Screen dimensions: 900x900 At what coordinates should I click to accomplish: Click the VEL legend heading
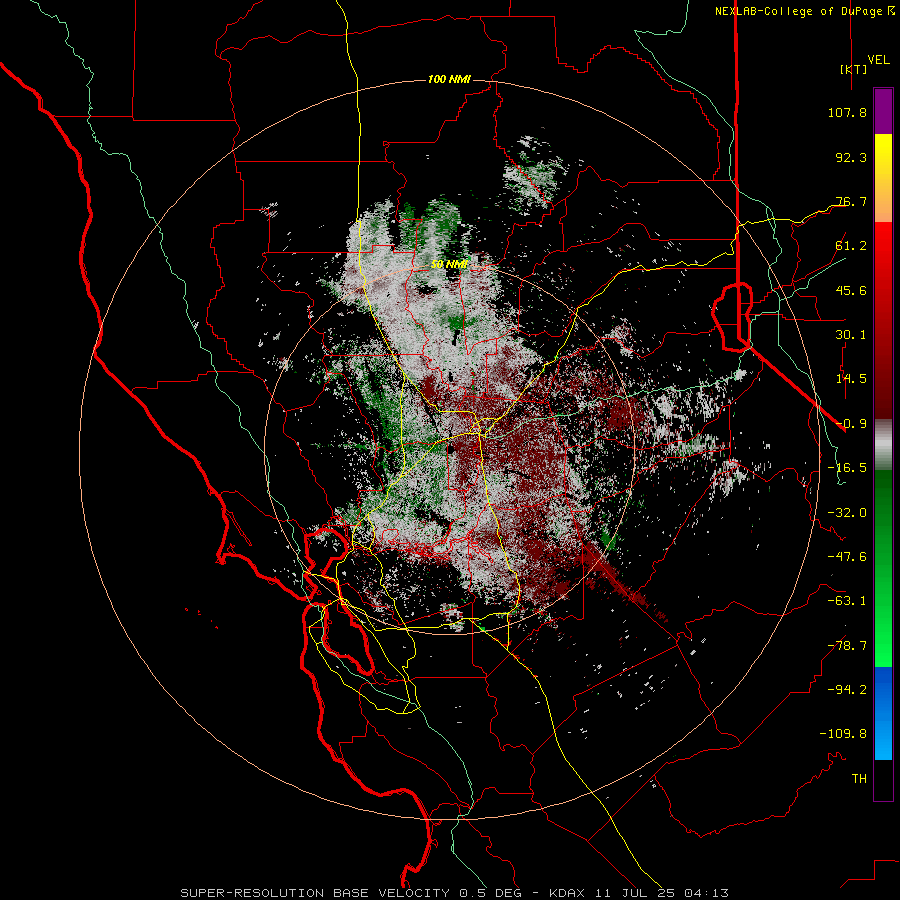click(879, 60)
